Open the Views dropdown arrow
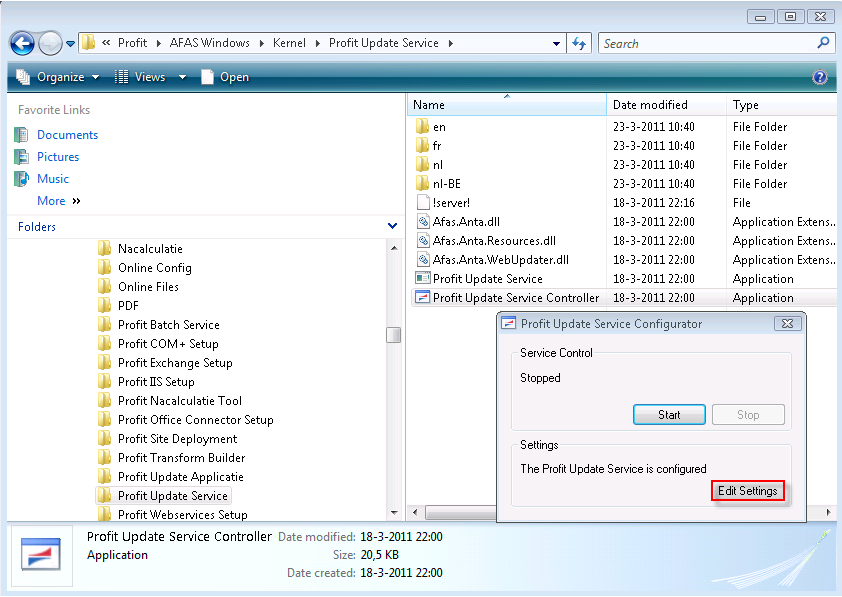842x597 pixels. tap(182, 77)
